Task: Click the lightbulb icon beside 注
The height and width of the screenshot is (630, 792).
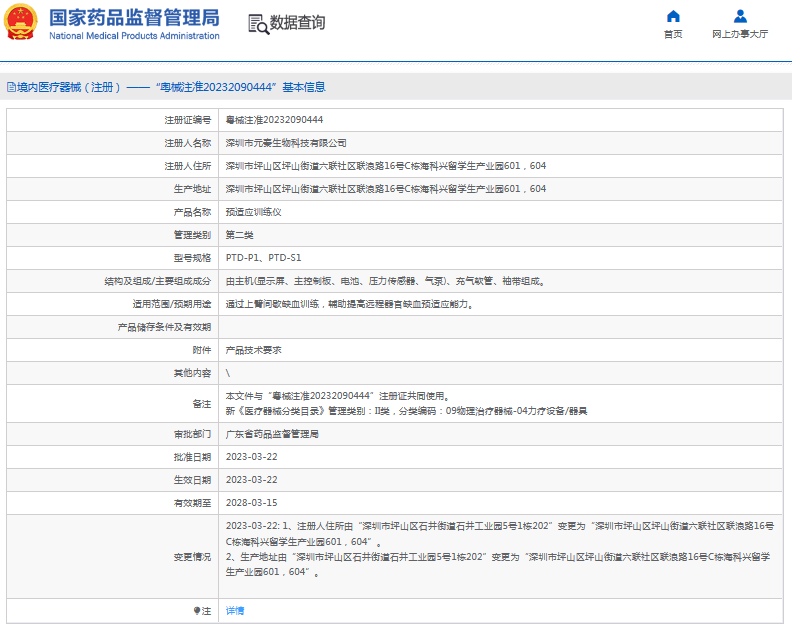Action: click(197, 611)
